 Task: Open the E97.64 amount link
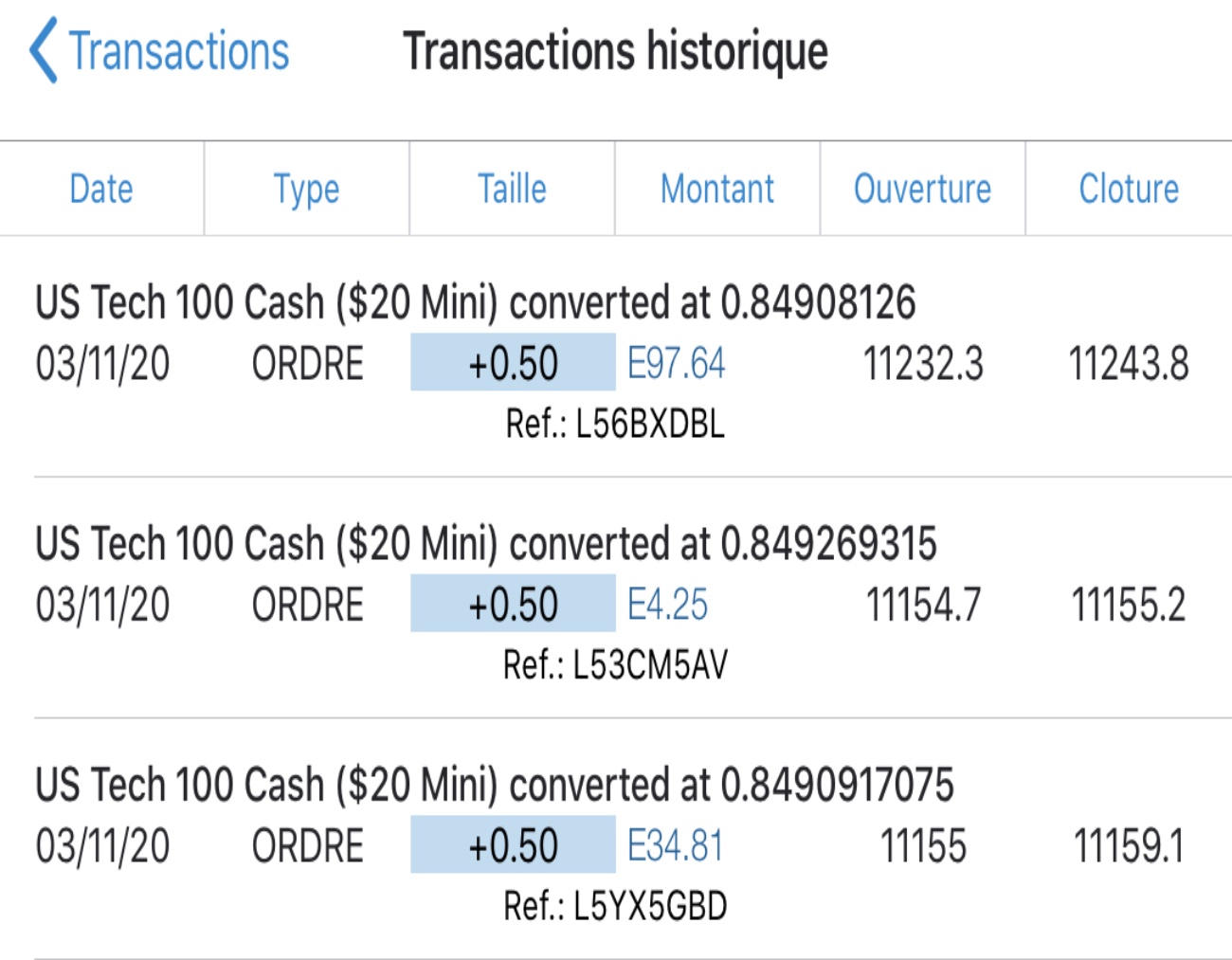coord(677,364)
